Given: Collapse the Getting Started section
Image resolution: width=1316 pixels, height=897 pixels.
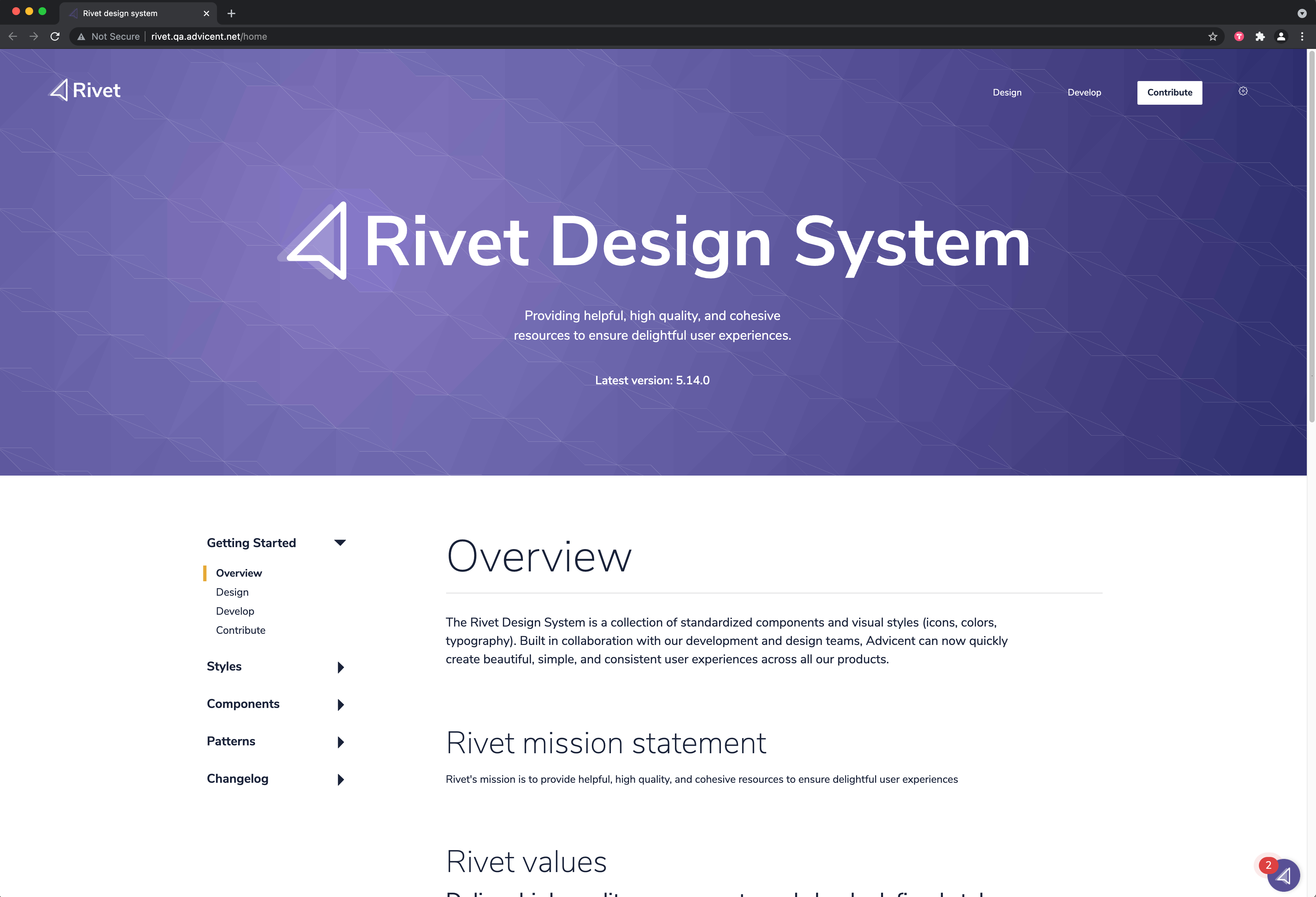Looking at the screenshot, I should click(340, 543).
